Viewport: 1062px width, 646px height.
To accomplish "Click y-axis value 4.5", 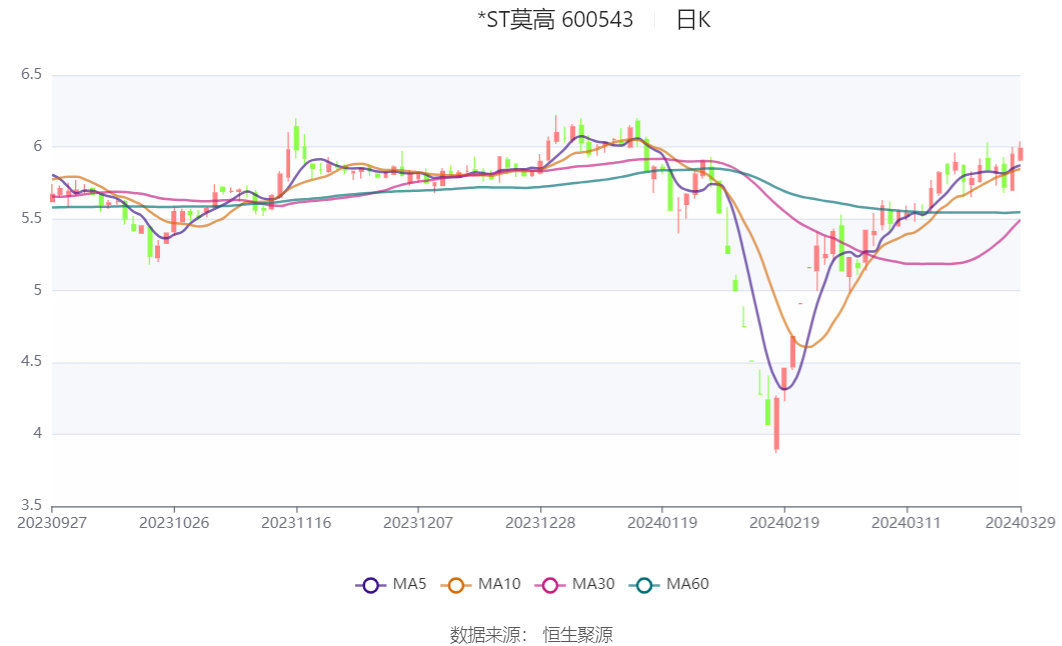I will (x=31, y=362).
